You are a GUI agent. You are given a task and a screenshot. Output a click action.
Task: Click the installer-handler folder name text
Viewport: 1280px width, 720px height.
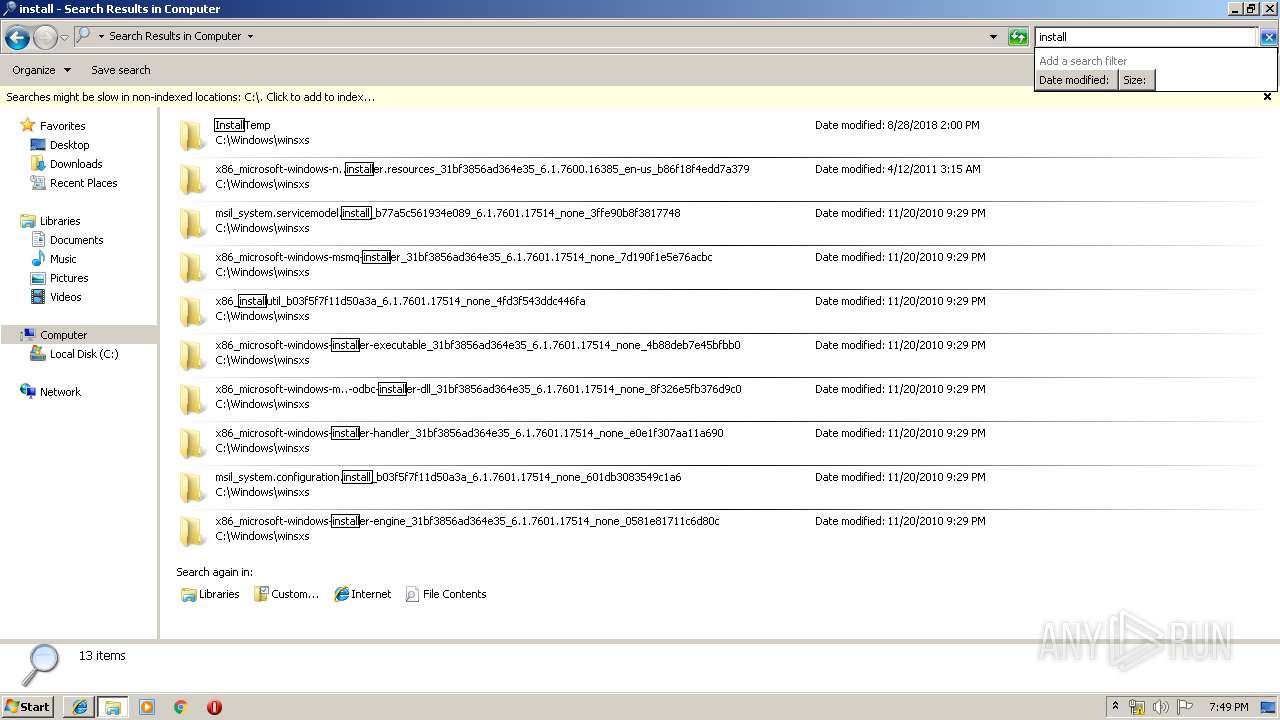pos(469,433)
